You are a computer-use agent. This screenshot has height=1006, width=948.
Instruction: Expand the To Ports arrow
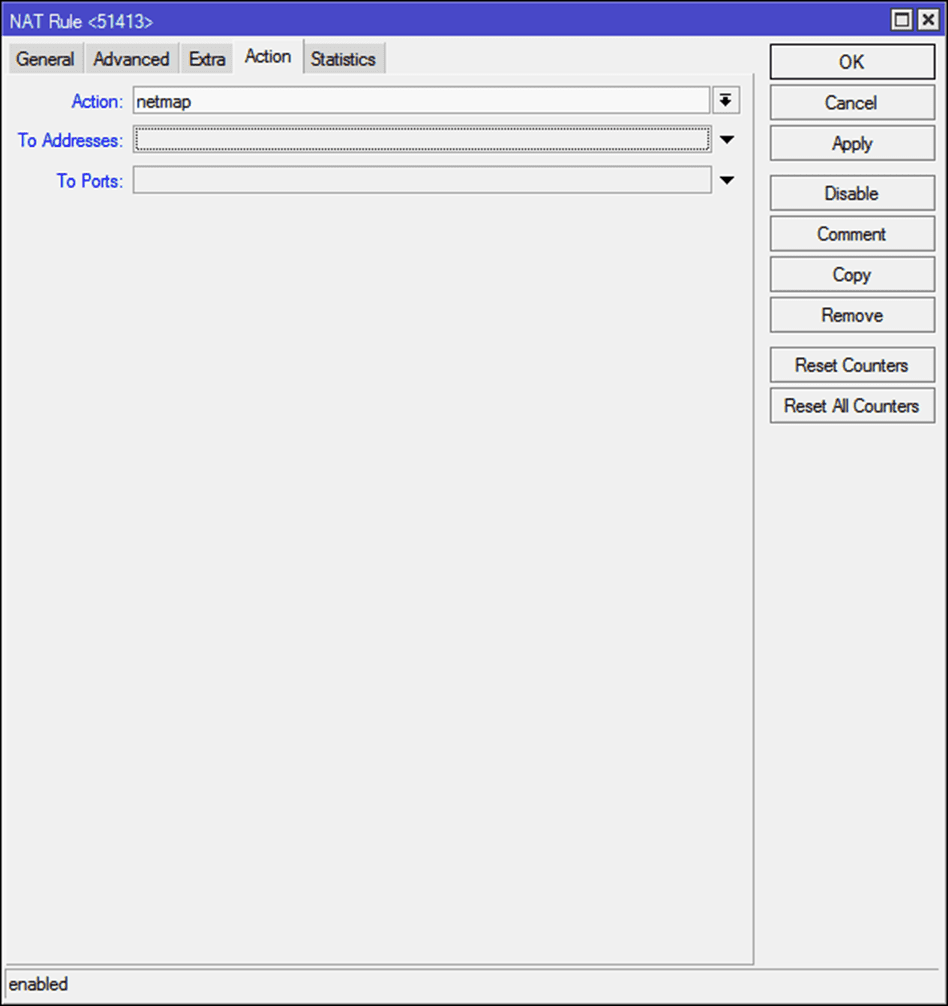point(727,180)
